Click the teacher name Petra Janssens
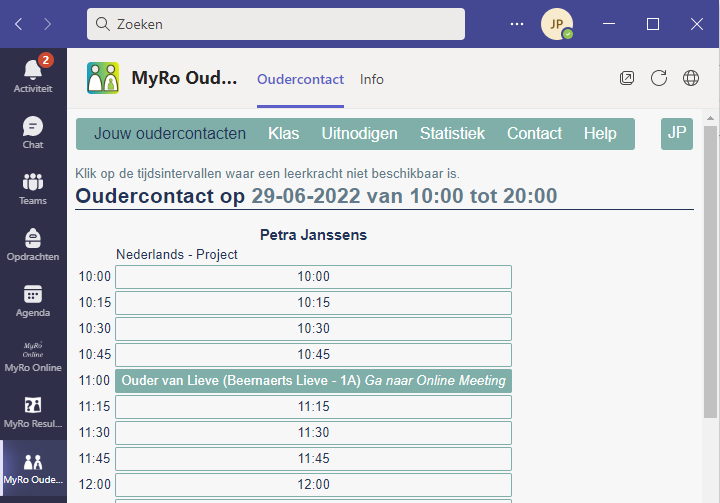Viewport: 720px width, 503px height. point(313,235)
